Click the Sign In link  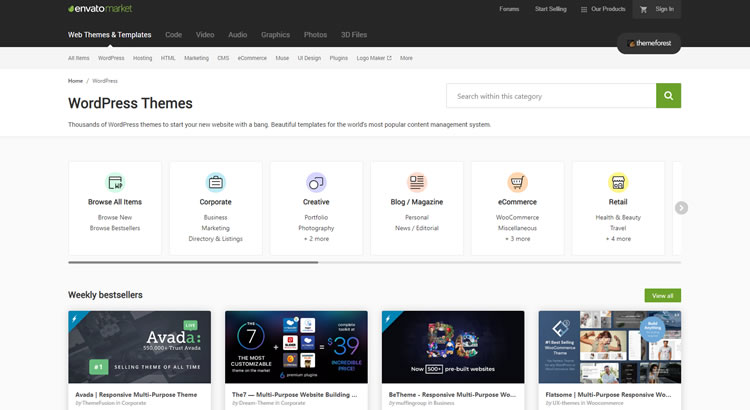[x=664, y=9]
